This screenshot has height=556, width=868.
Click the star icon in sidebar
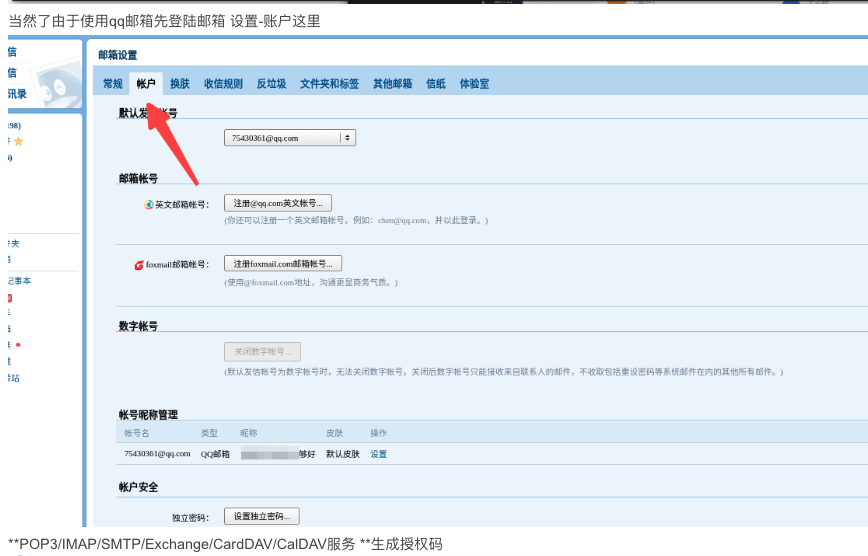(18, 142)
